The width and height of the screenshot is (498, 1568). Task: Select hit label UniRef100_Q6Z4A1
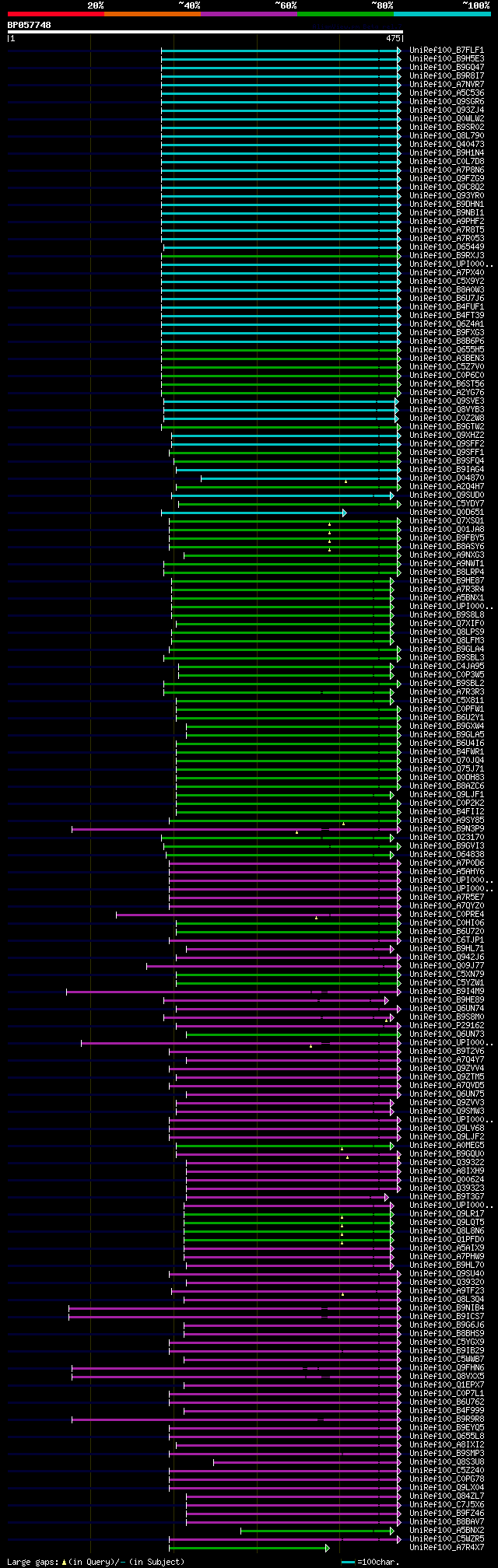click(447, 324)
